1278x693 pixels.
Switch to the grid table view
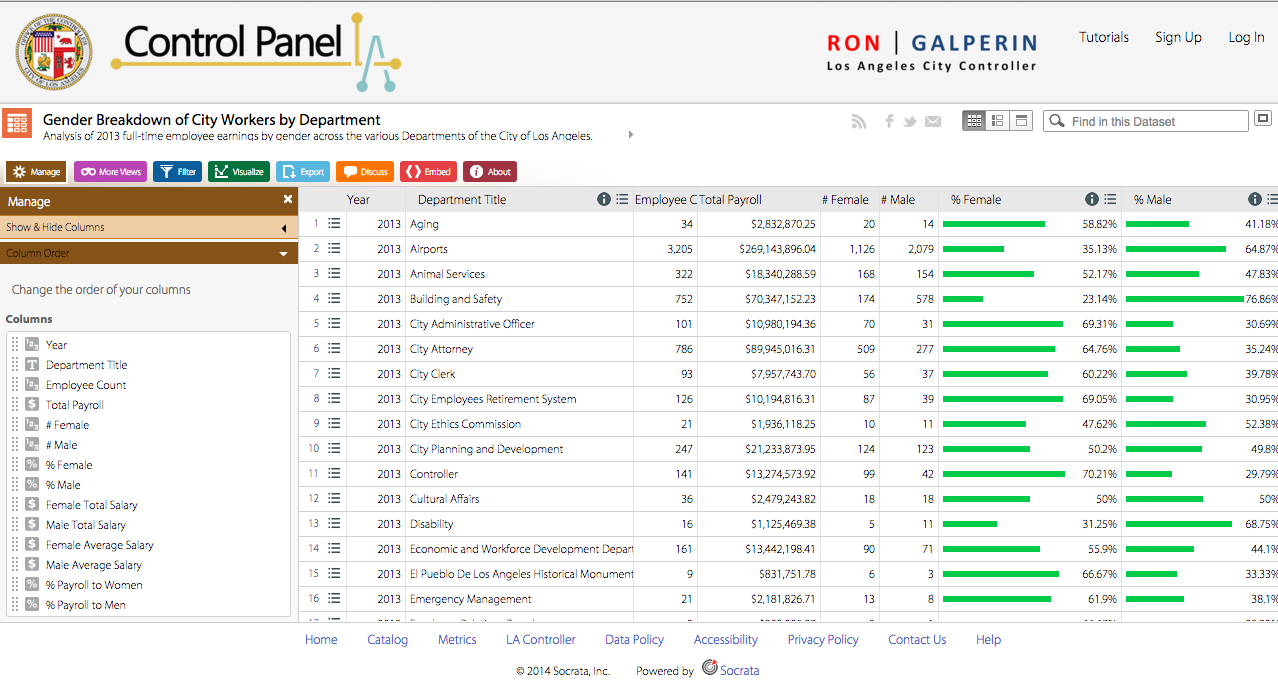tap(973, 121)
